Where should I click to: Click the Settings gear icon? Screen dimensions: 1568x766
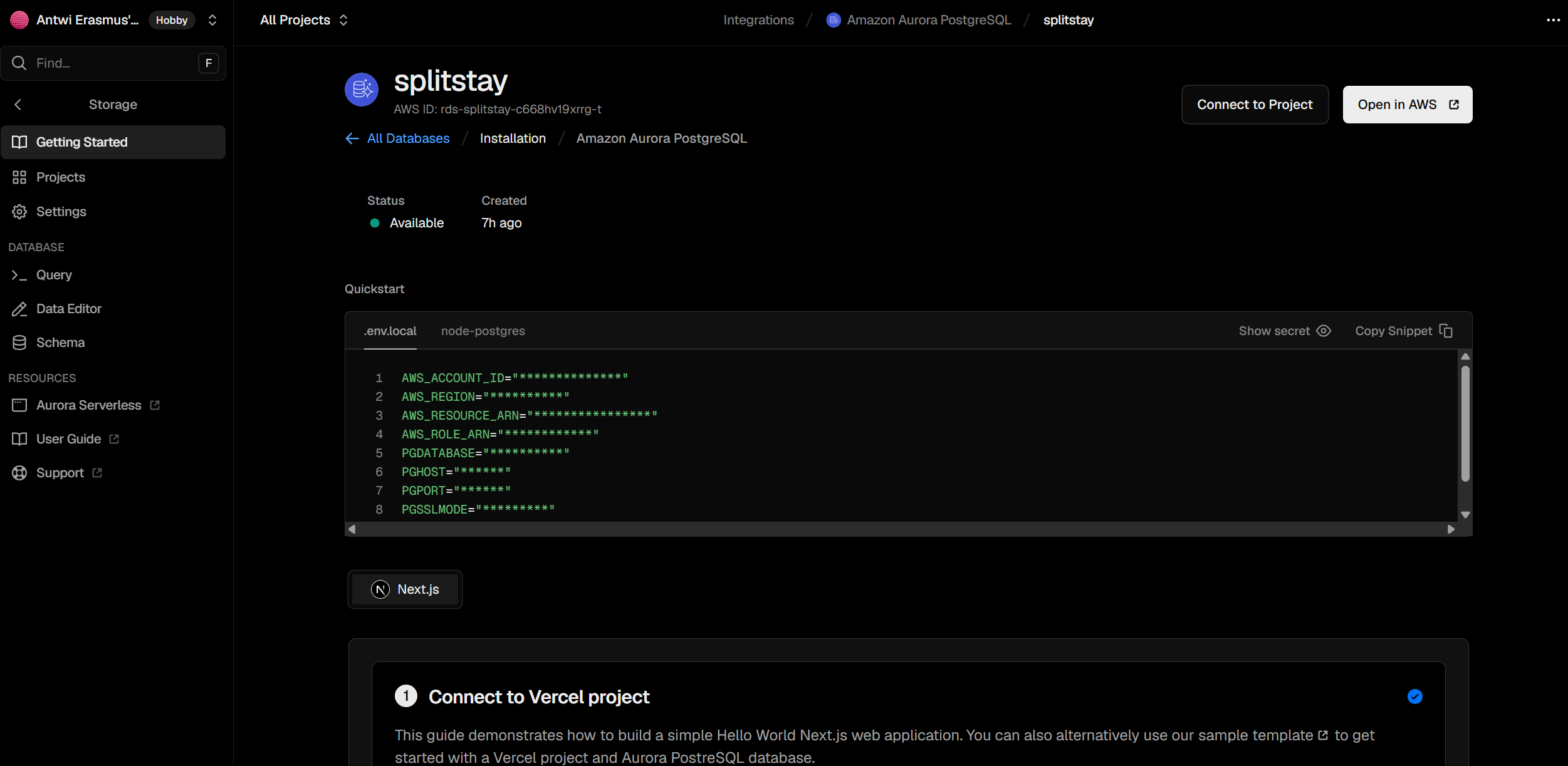pyautogui.click(x=19, y=212)
